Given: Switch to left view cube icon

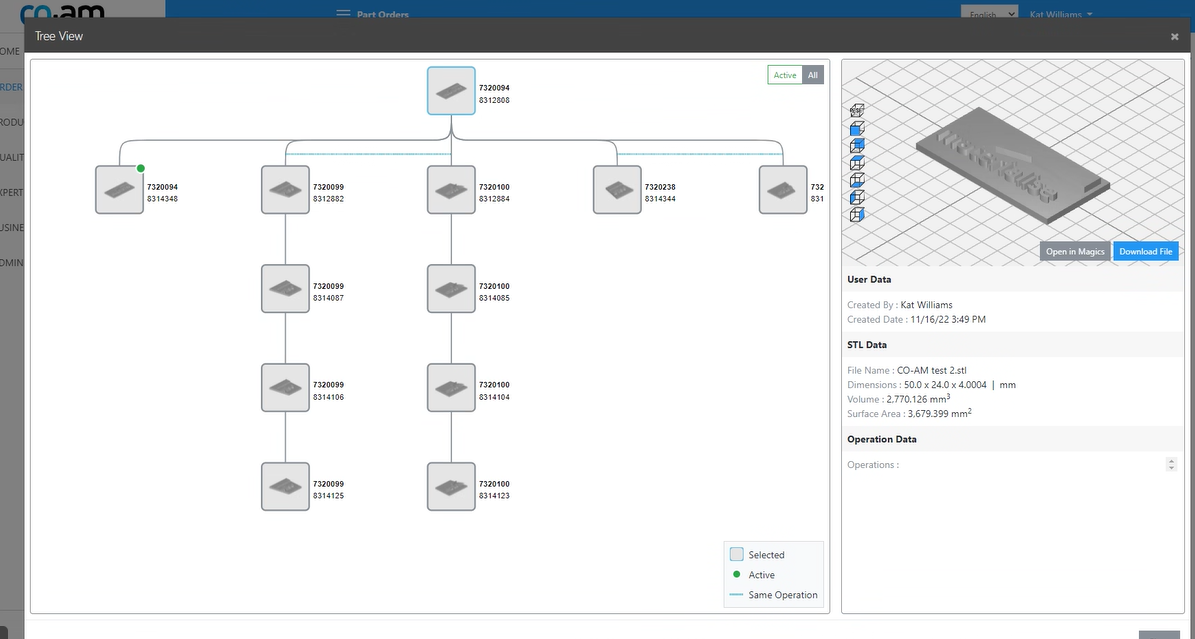Looking at the screenshot, I should pyautogui.click(x=856, y=198).
